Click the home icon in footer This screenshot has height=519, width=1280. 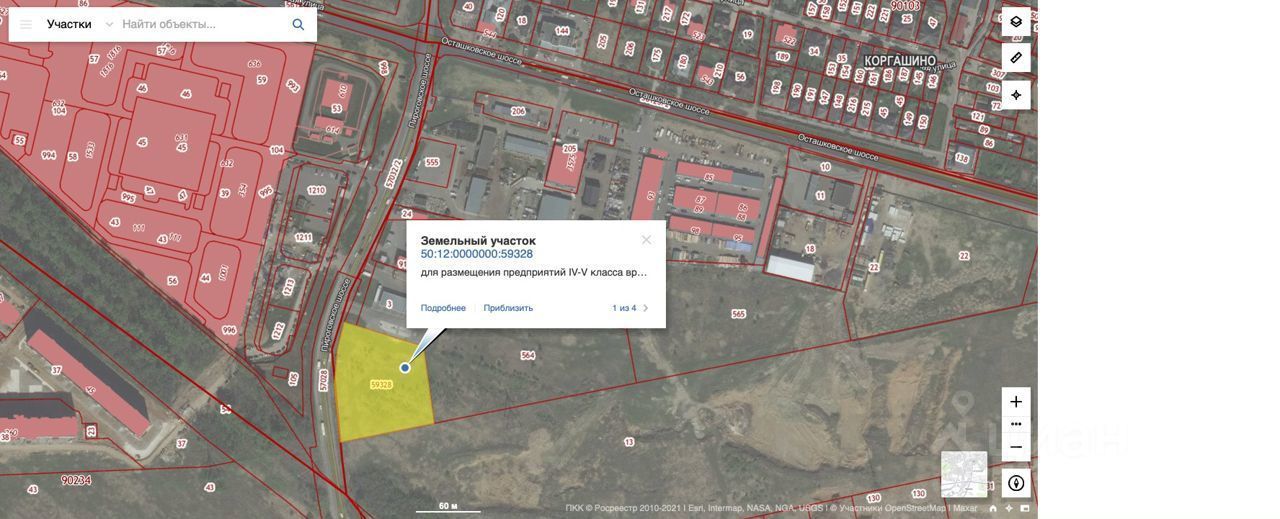pos(993,508)
